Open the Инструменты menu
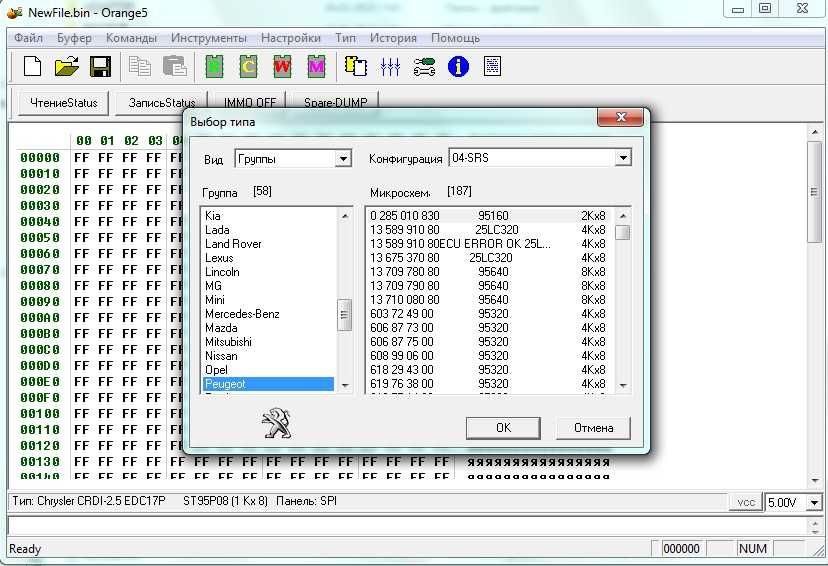828x566 pixels. point(209,38)
